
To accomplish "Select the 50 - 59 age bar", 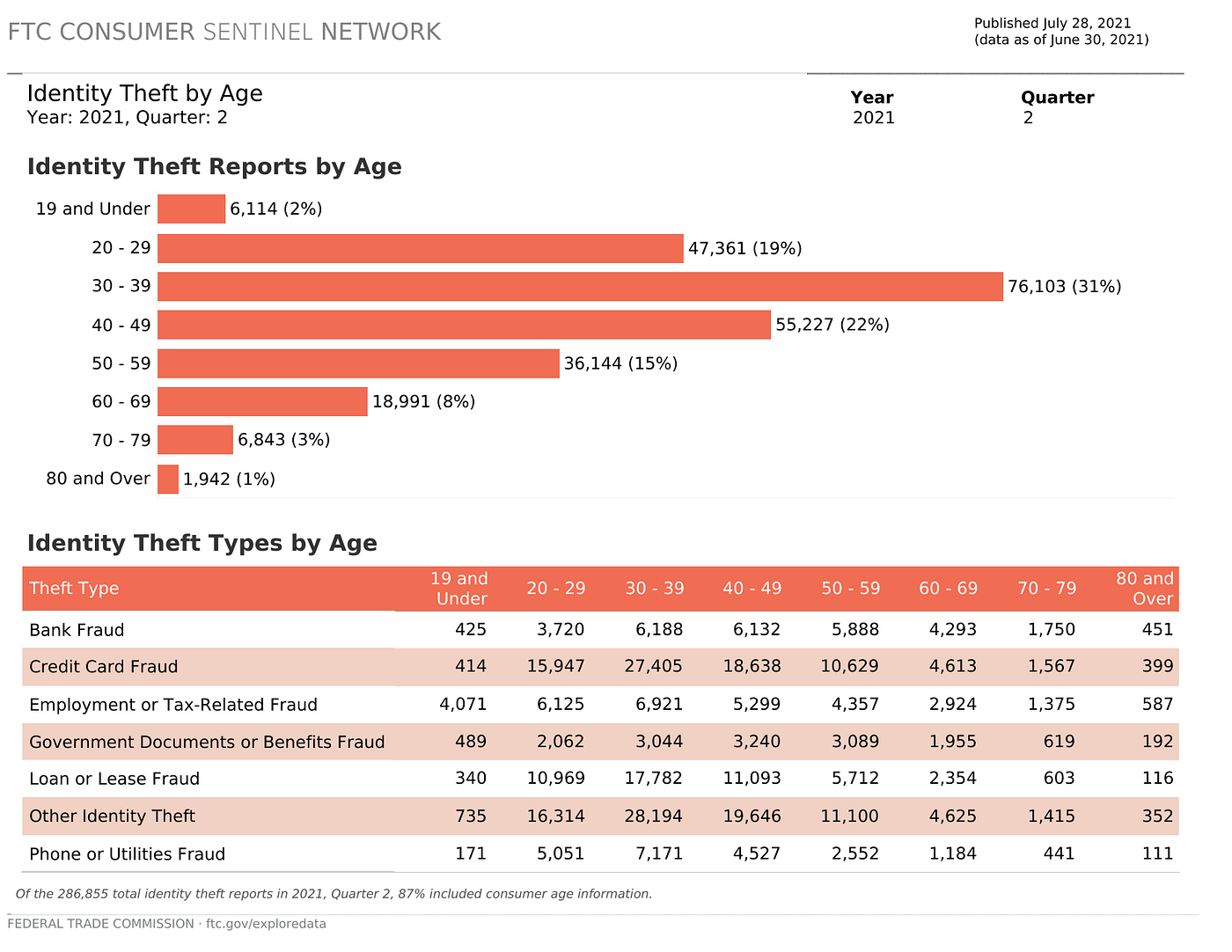I will (358, 363).
